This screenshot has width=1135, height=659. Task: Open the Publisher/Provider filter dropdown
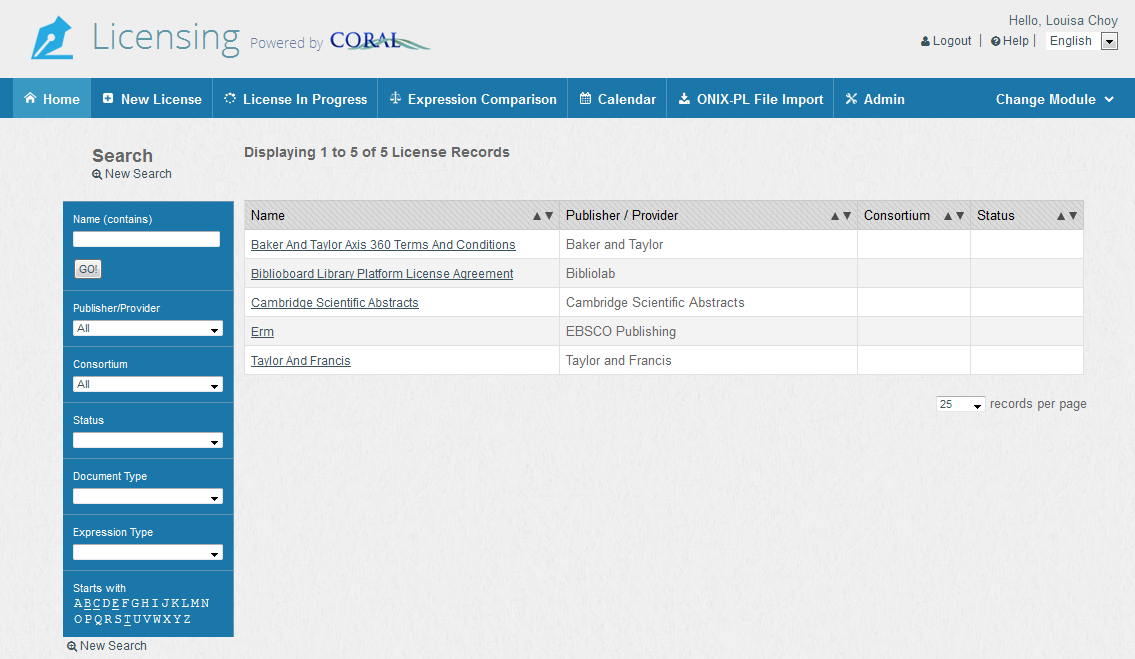(x=148, y=329)
